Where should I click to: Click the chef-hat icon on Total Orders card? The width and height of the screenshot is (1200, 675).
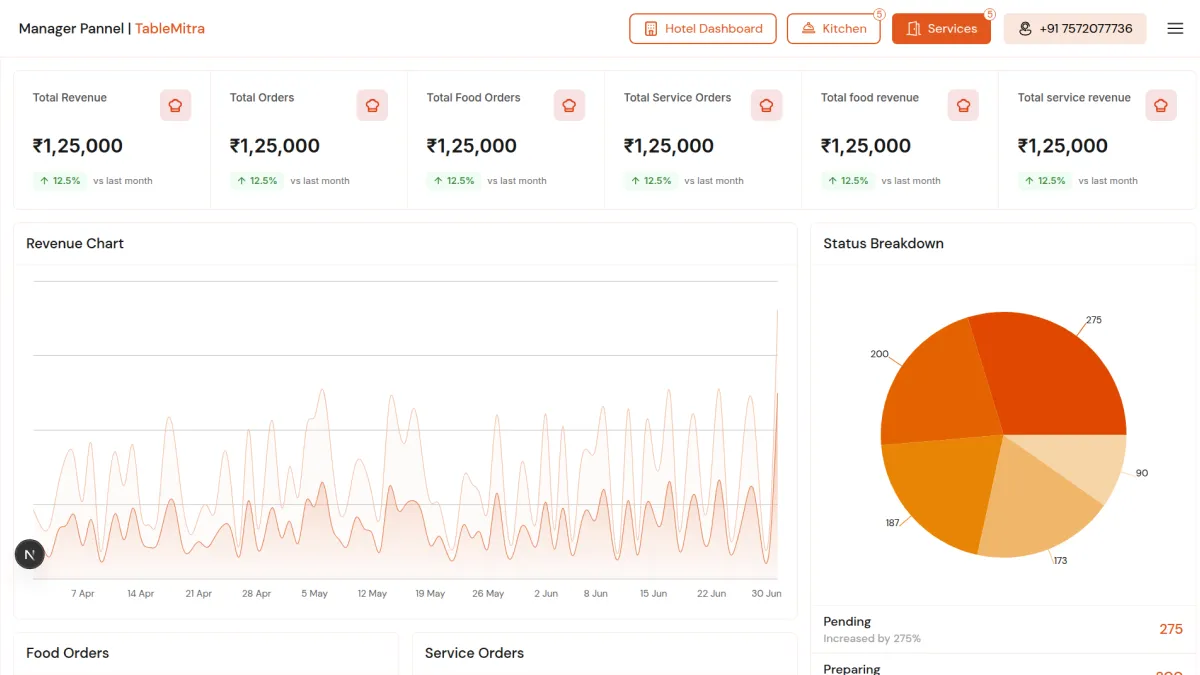[372, 105]
